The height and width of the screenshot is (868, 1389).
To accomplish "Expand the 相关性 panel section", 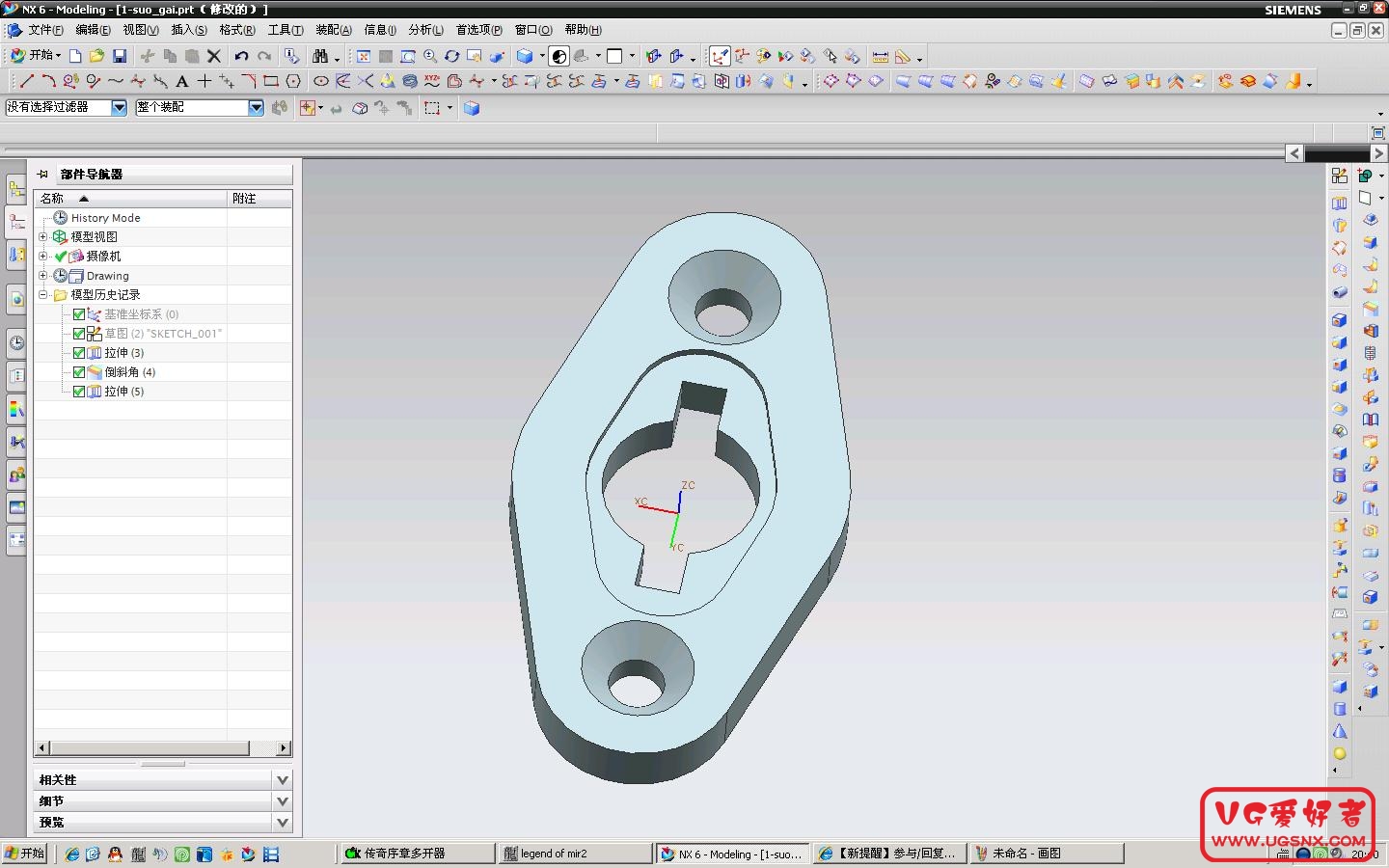I will point(283,779).
